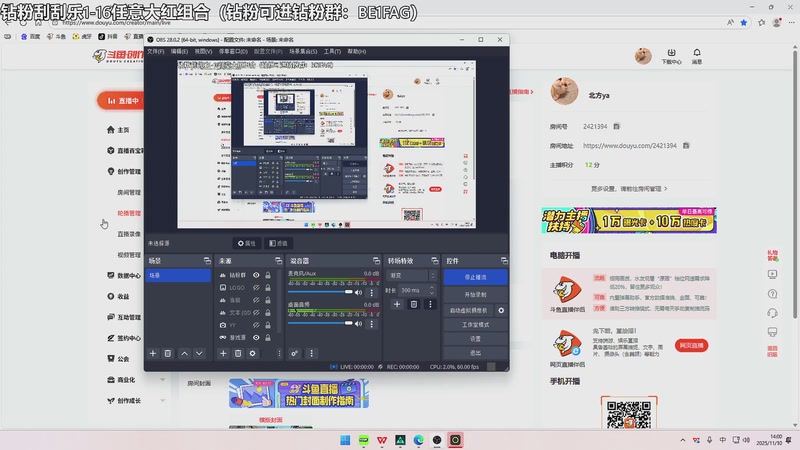Mute the 麦克风/Aux speaker icon
Screen dimensions: 800x450
click(359, 292)
